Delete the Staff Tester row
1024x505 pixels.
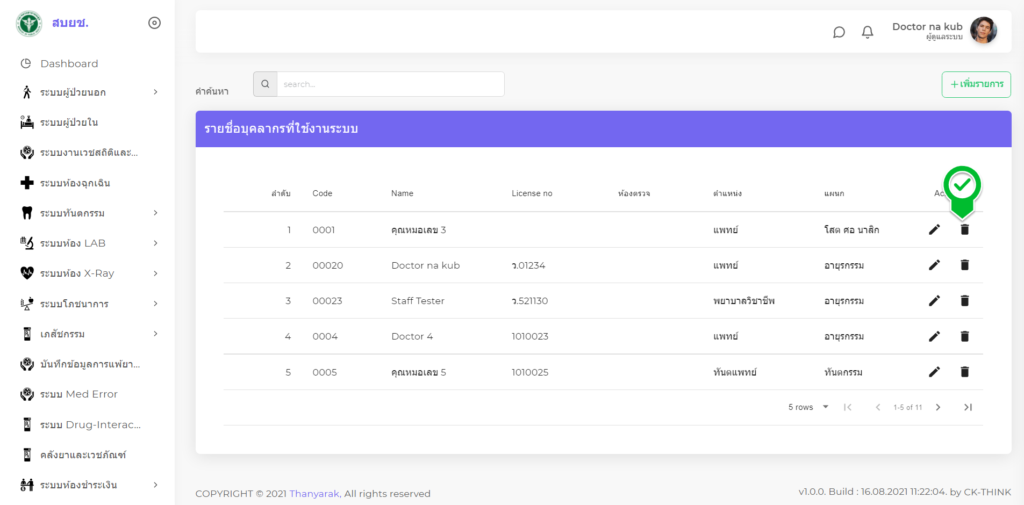pyautogui.click(x=965, y=301)
